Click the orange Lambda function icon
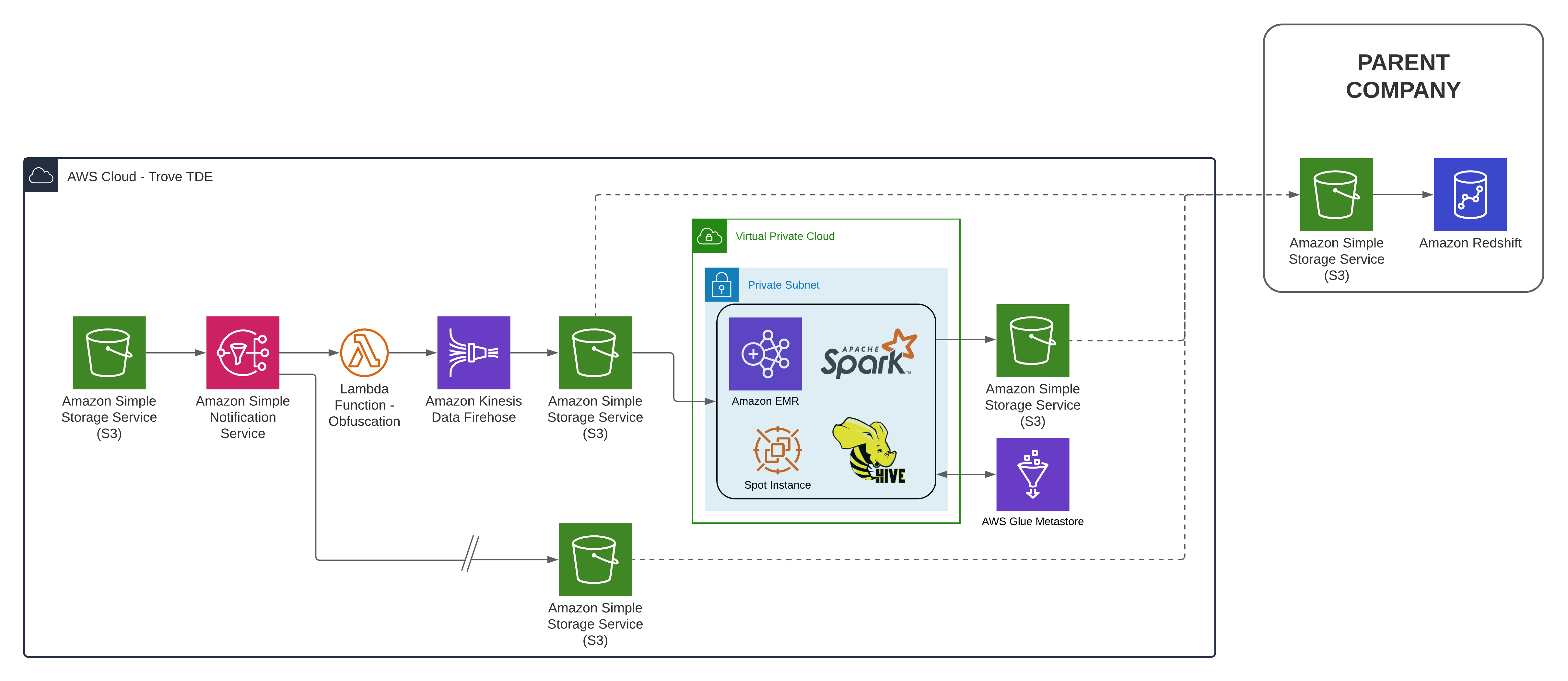 pyautogui.click(x=364, y=352)
